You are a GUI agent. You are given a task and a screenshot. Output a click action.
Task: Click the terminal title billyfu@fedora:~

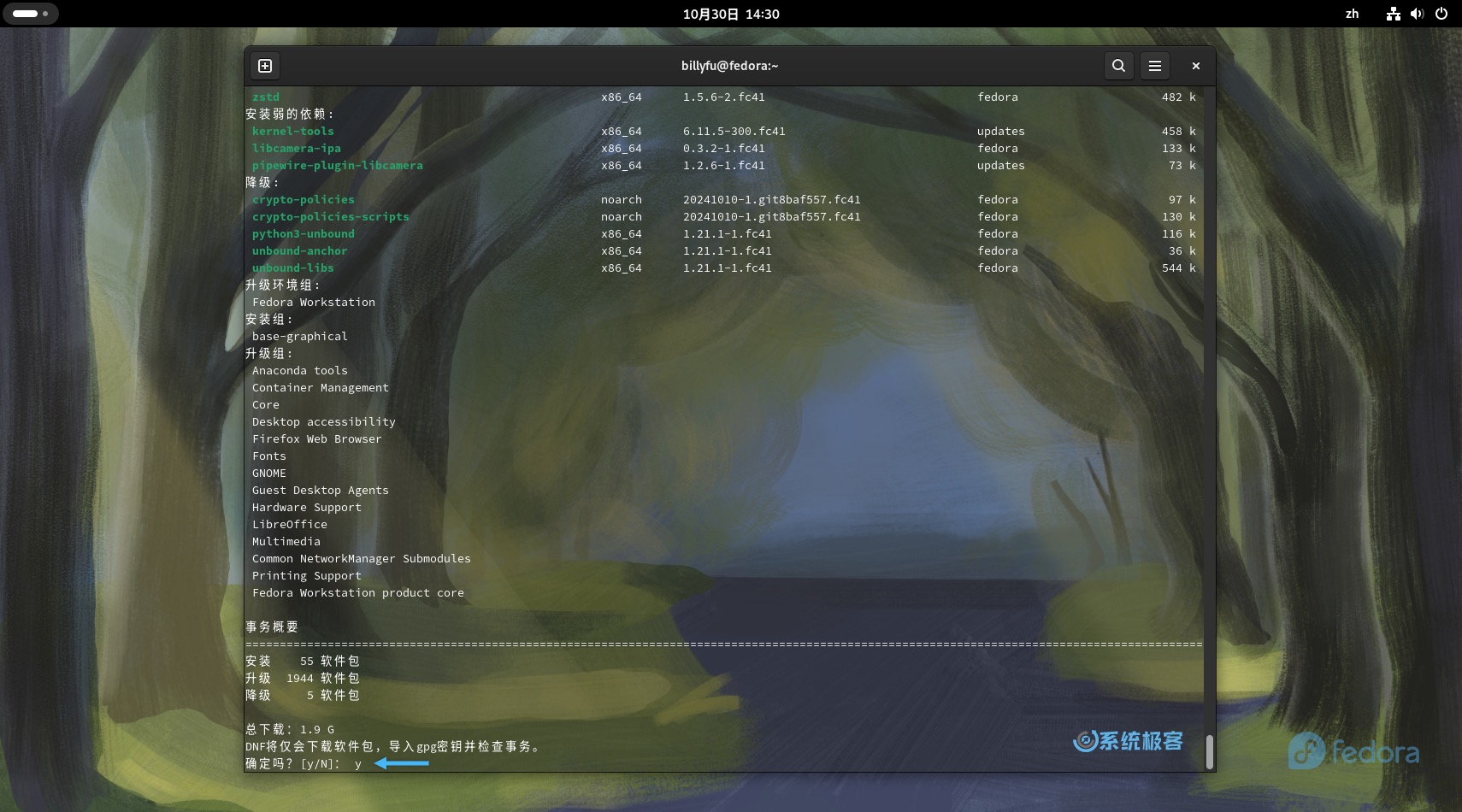click(730, 66)
